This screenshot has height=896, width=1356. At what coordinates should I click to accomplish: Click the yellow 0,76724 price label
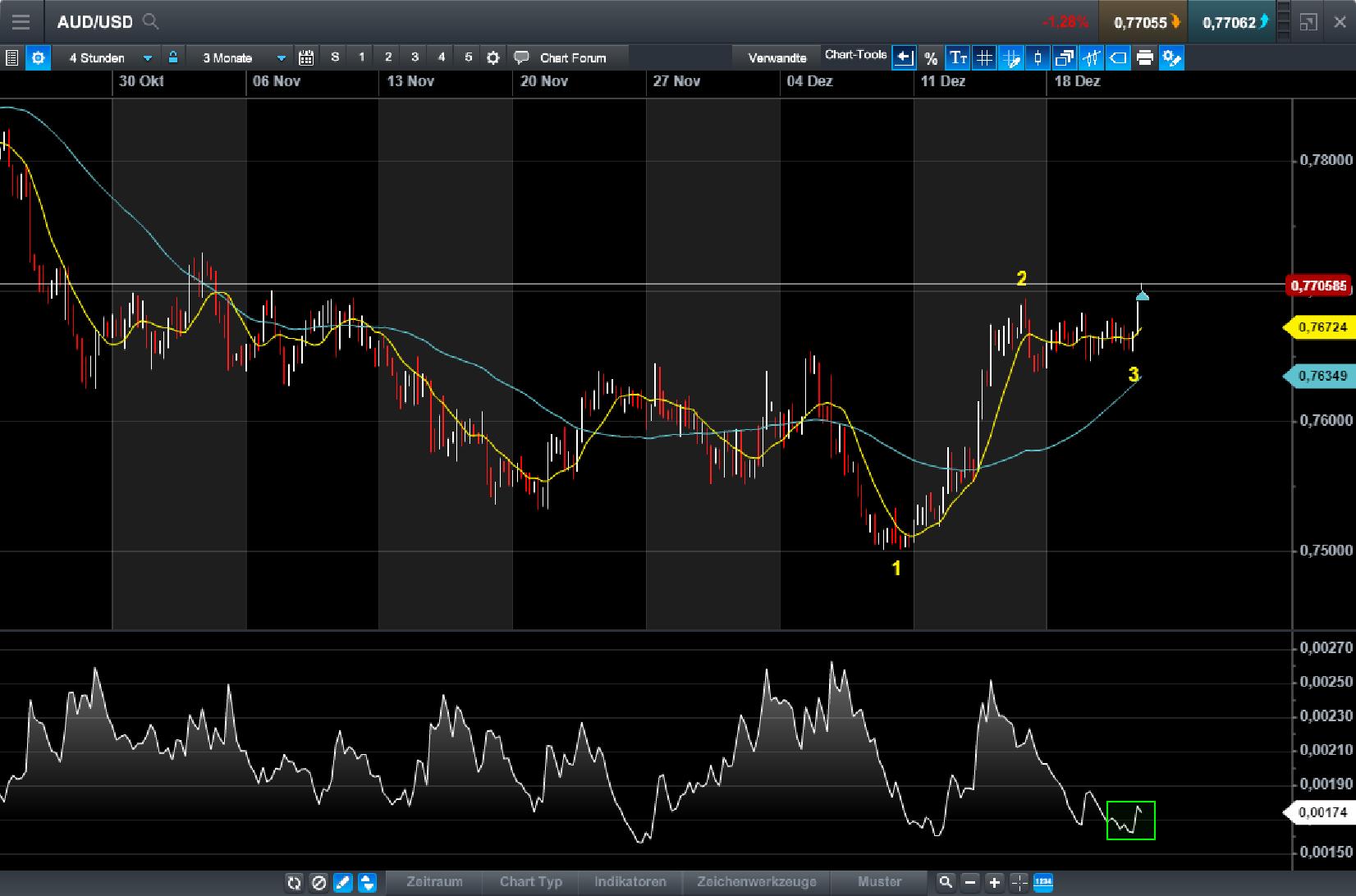pos(1322,327)
